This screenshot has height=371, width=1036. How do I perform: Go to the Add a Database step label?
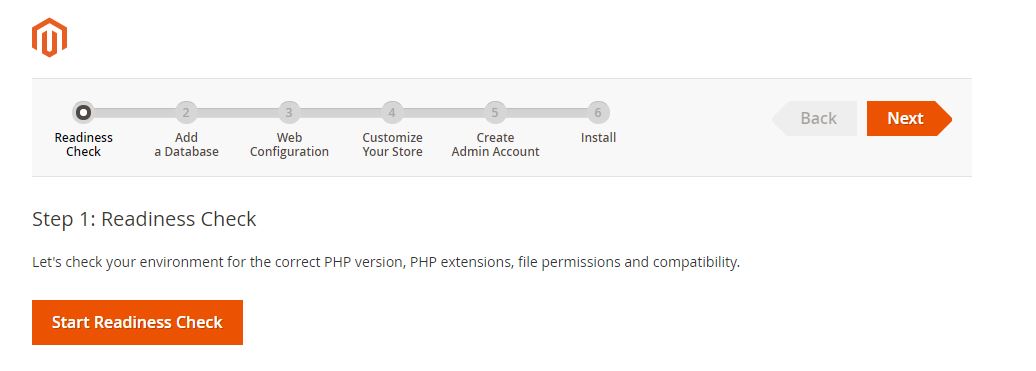coord(186,145)
